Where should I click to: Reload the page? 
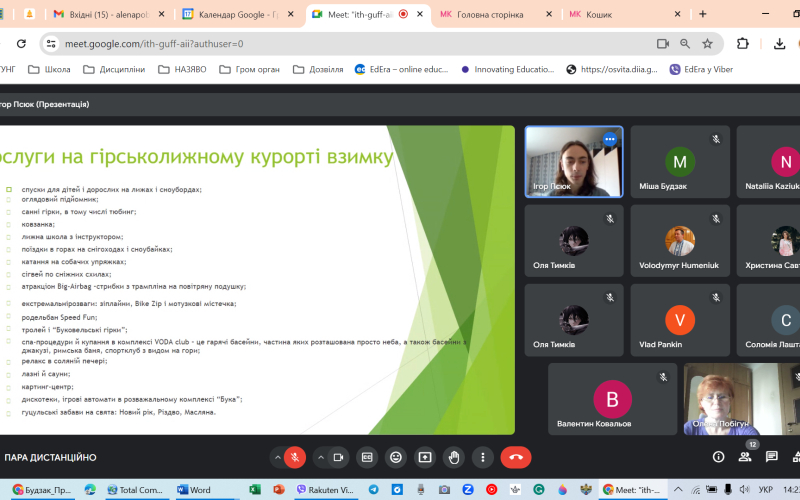[21, 44]
